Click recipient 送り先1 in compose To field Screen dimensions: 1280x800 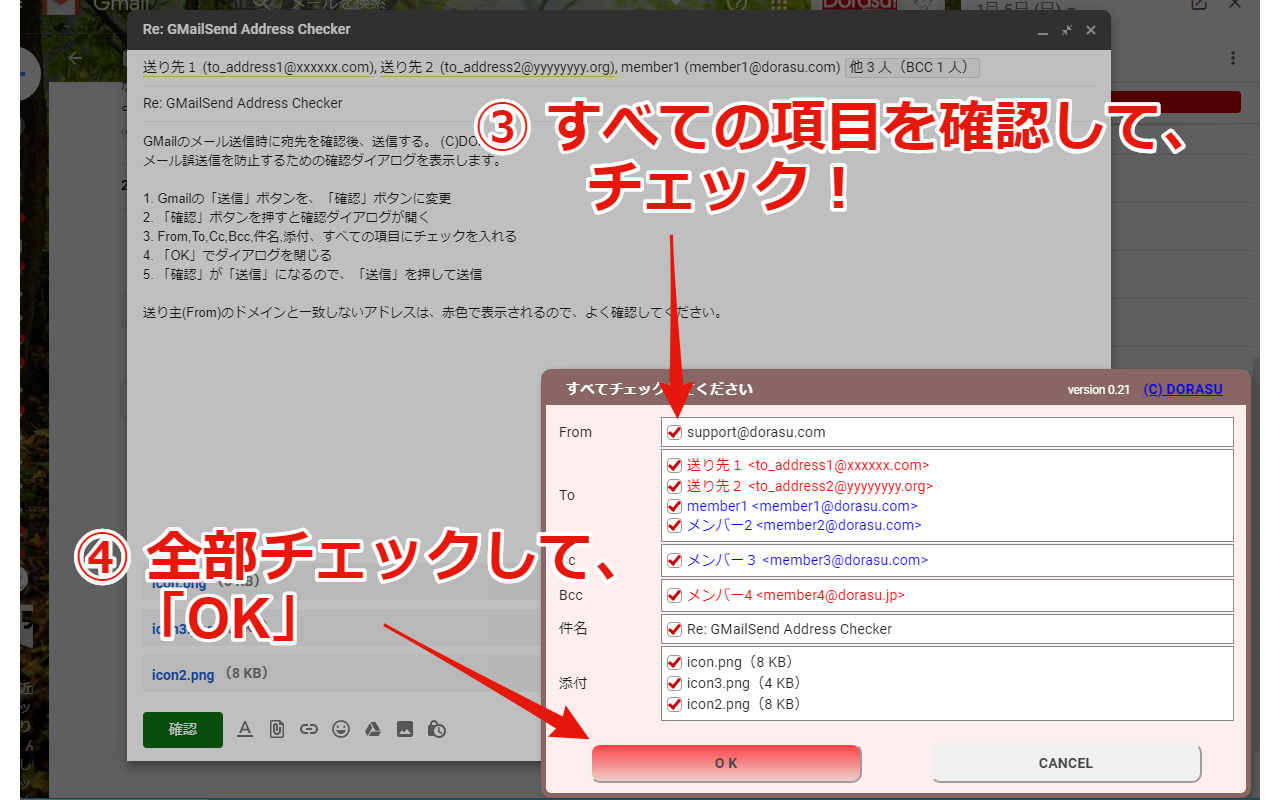point(259,67)
